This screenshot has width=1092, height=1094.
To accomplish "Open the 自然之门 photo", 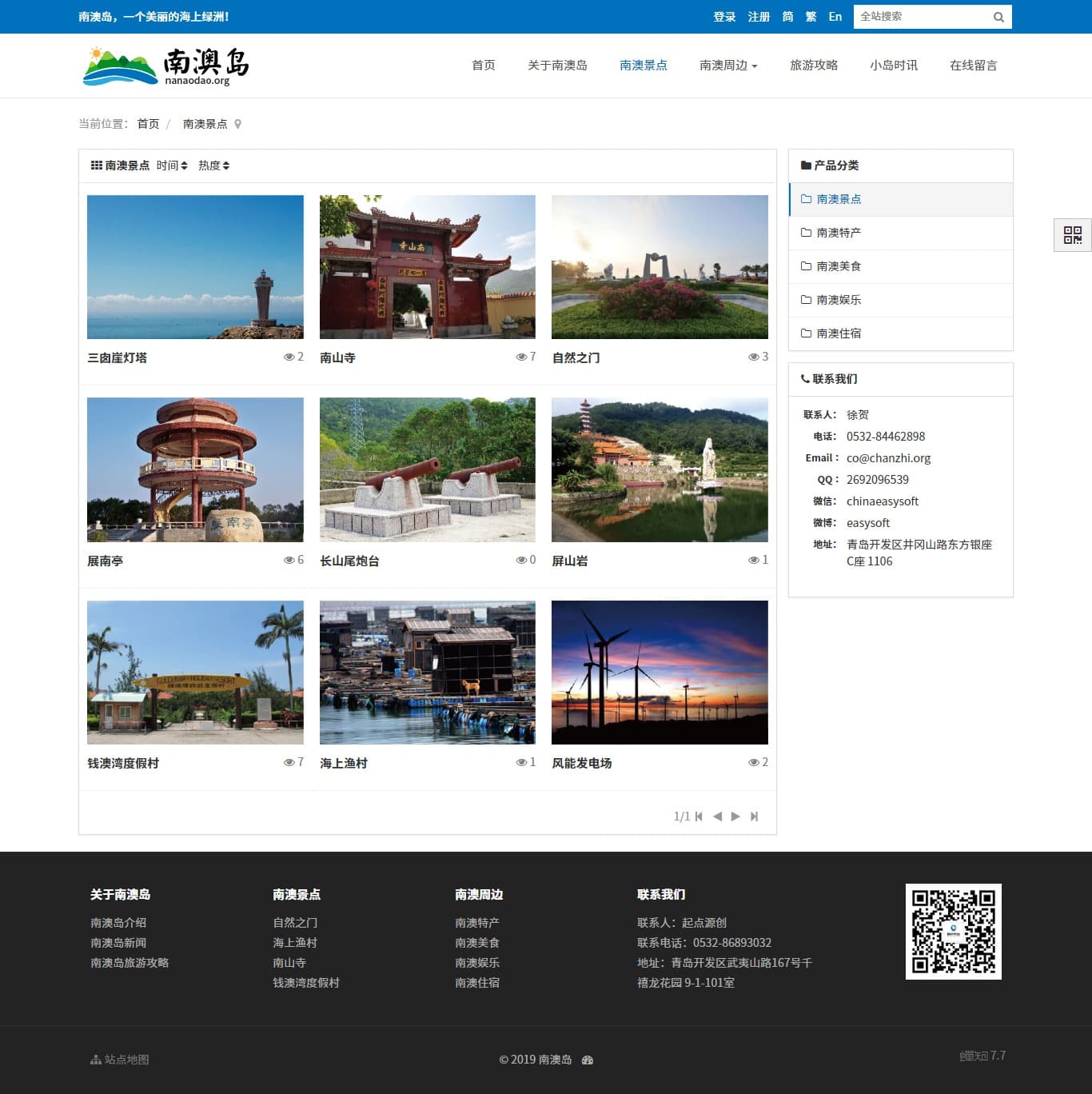I will (660, 267).
